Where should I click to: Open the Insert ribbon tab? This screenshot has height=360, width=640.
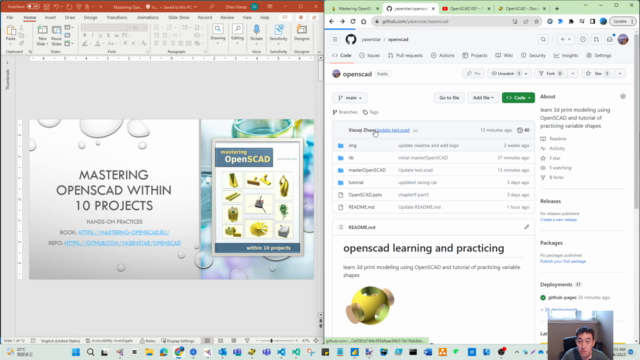50,18
